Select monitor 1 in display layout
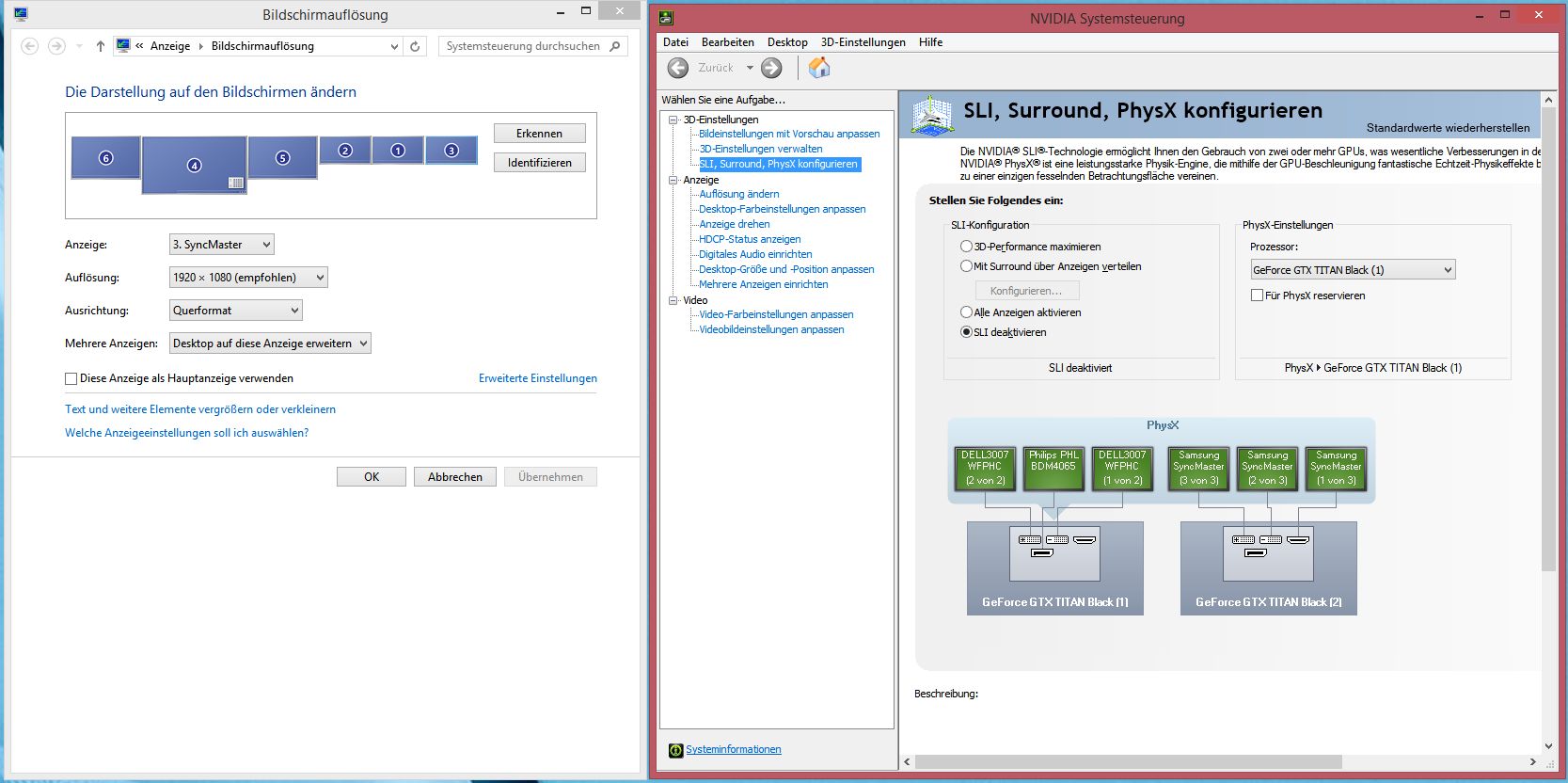This screenshot has width=1568, height=783. click(398, 151)
